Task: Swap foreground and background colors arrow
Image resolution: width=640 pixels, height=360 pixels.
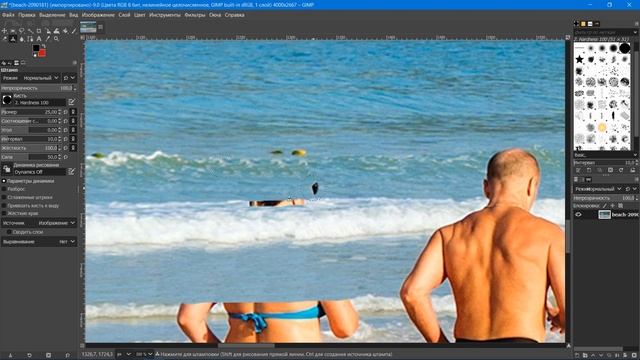Action: click(x=44, y=46)
